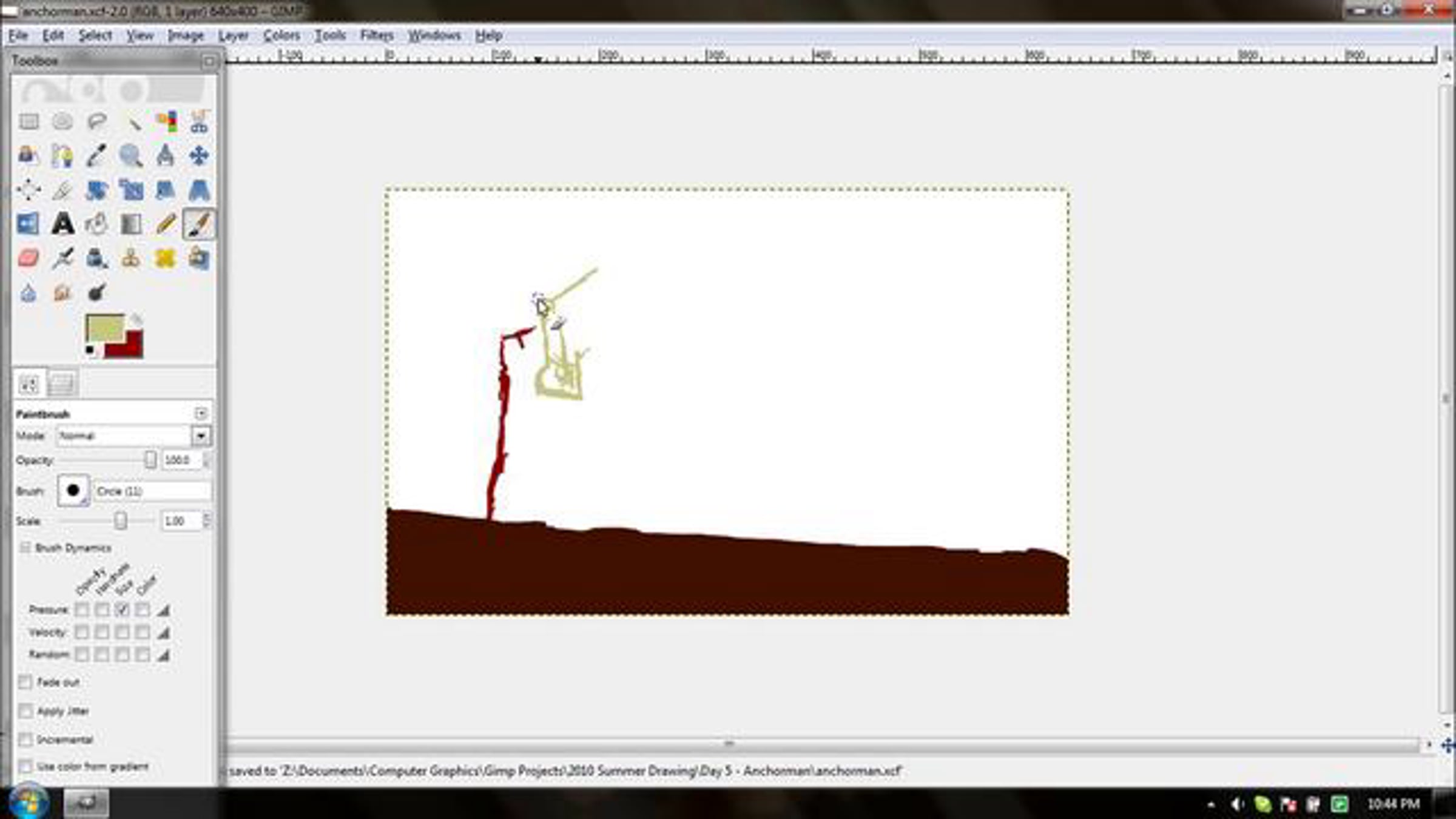
Task: Select the Free Select lasso tool
Action: [x=96, y=121]
